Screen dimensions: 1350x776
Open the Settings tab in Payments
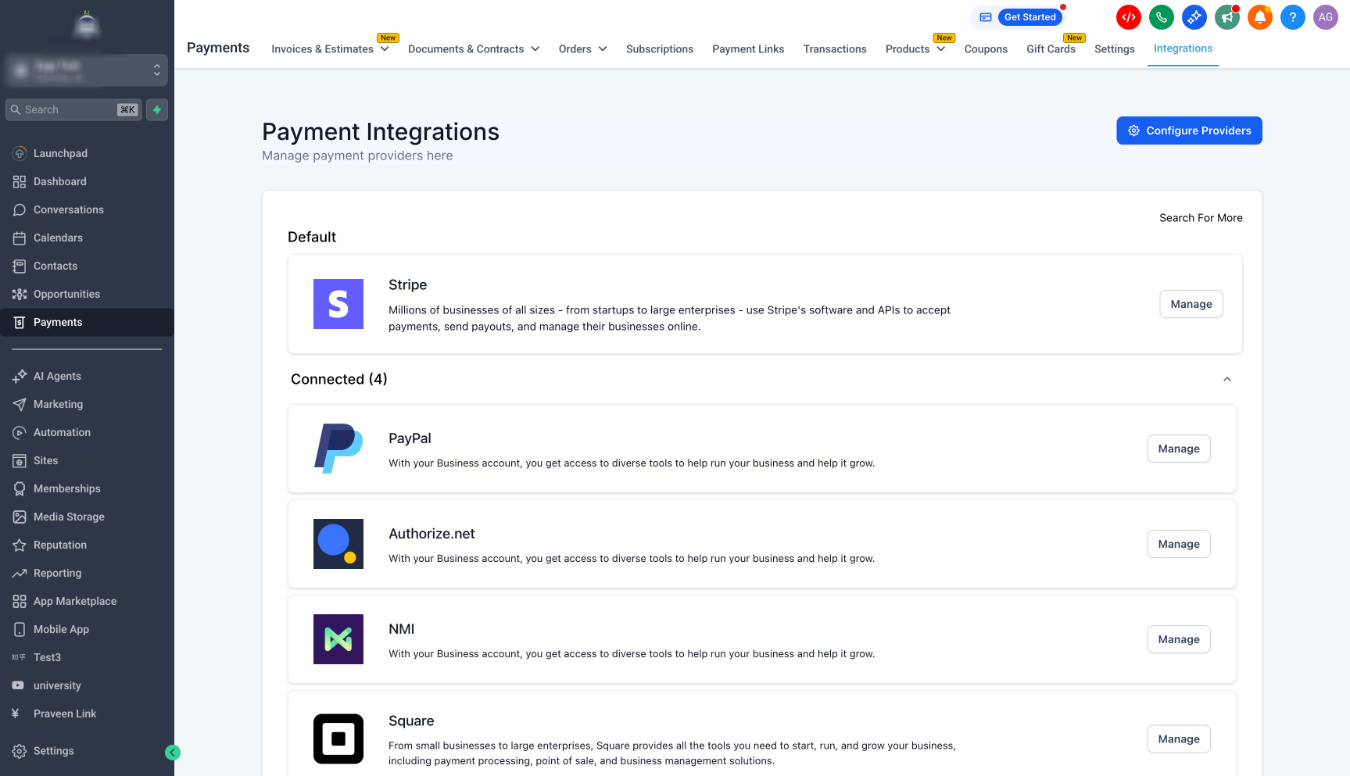point(1114,49)
